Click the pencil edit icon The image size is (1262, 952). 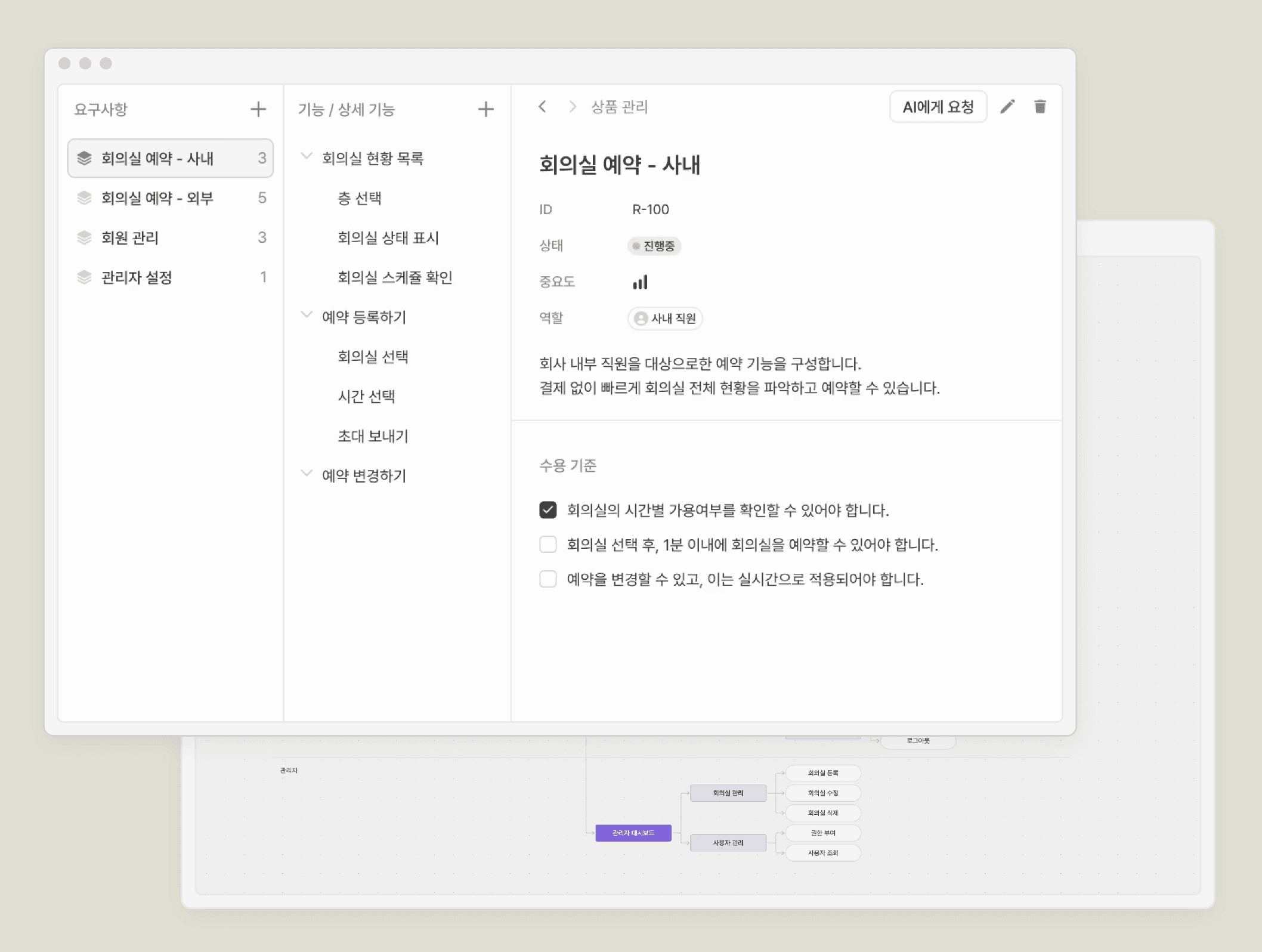[x=1007, y=107]
